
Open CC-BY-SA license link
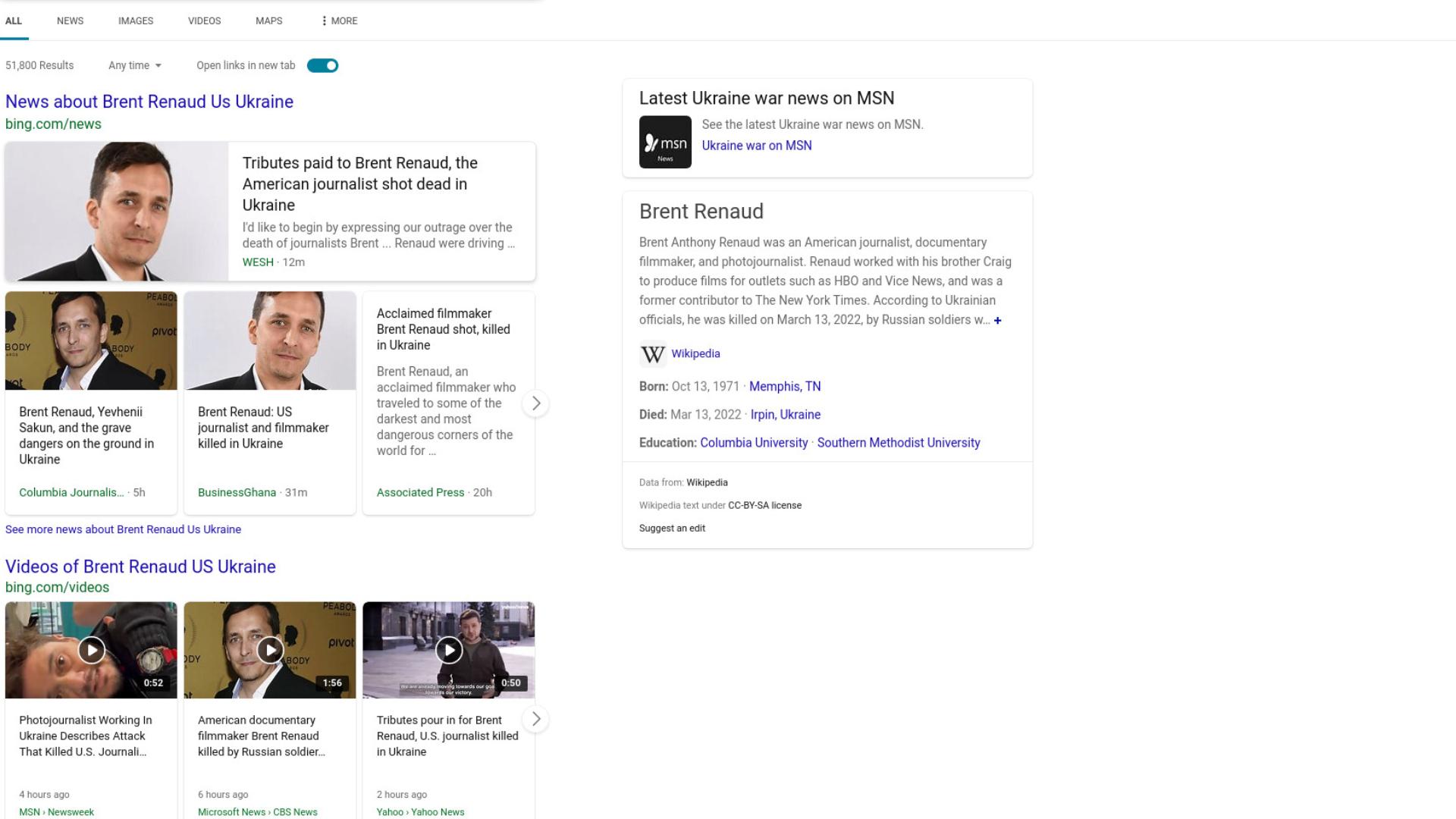pyautogui.click(x=764, y=505)
